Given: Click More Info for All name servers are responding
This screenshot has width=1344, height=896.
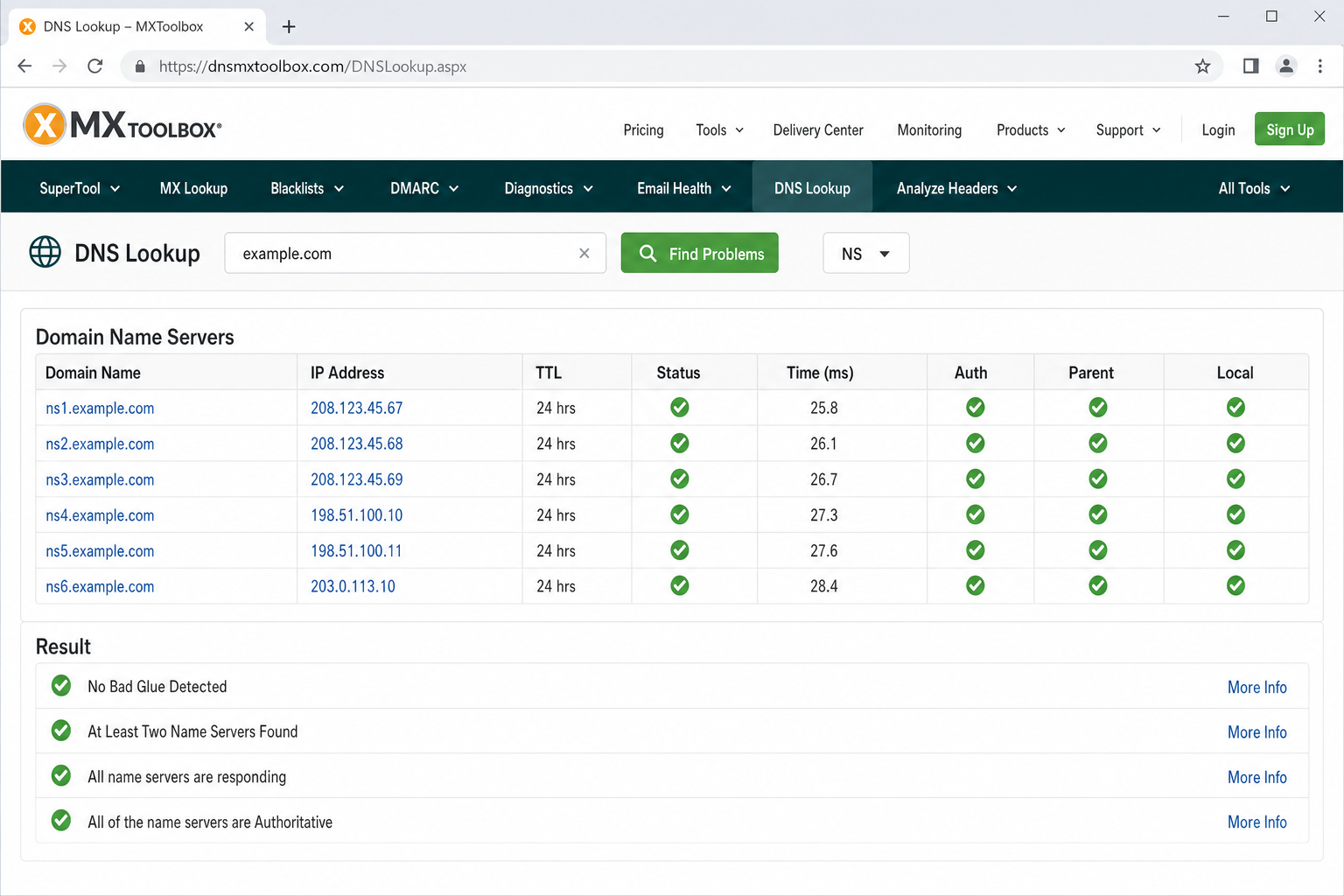Looking at the screenshot, I should click(1256, 777).
